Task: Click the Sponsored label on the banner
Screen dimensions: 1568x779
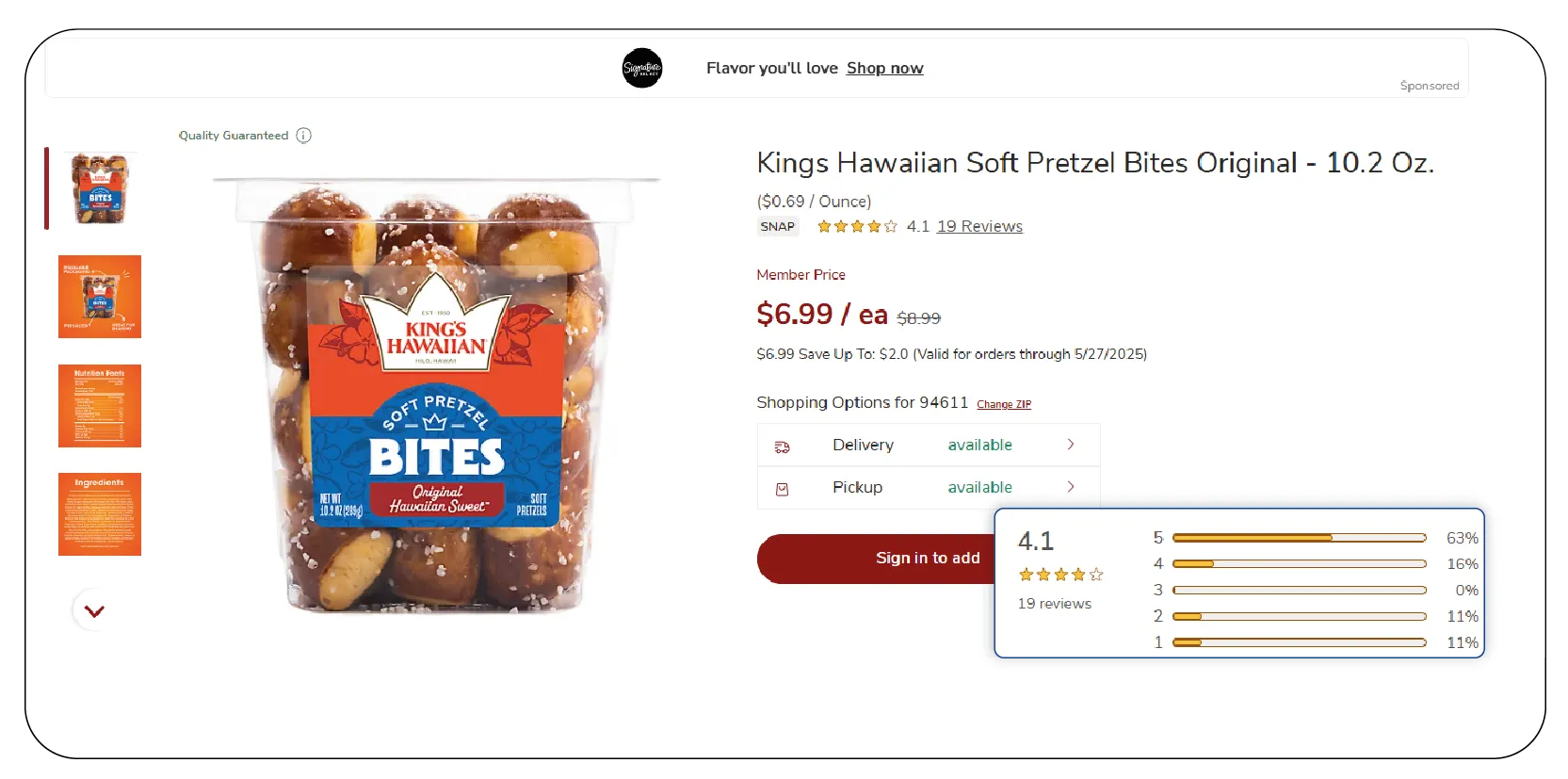Action: (1430, 85)
